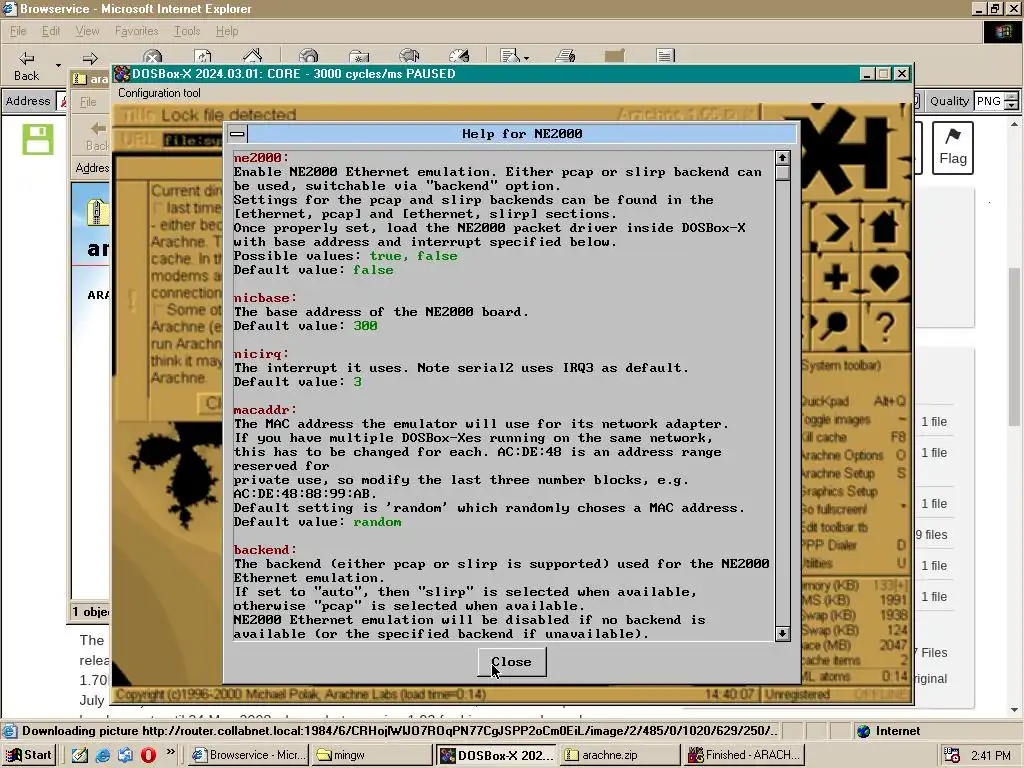This screenshot has width=1024, height=768.
Task: Click the taskbar clock 2:41 PM
Action: pos(991,755)
